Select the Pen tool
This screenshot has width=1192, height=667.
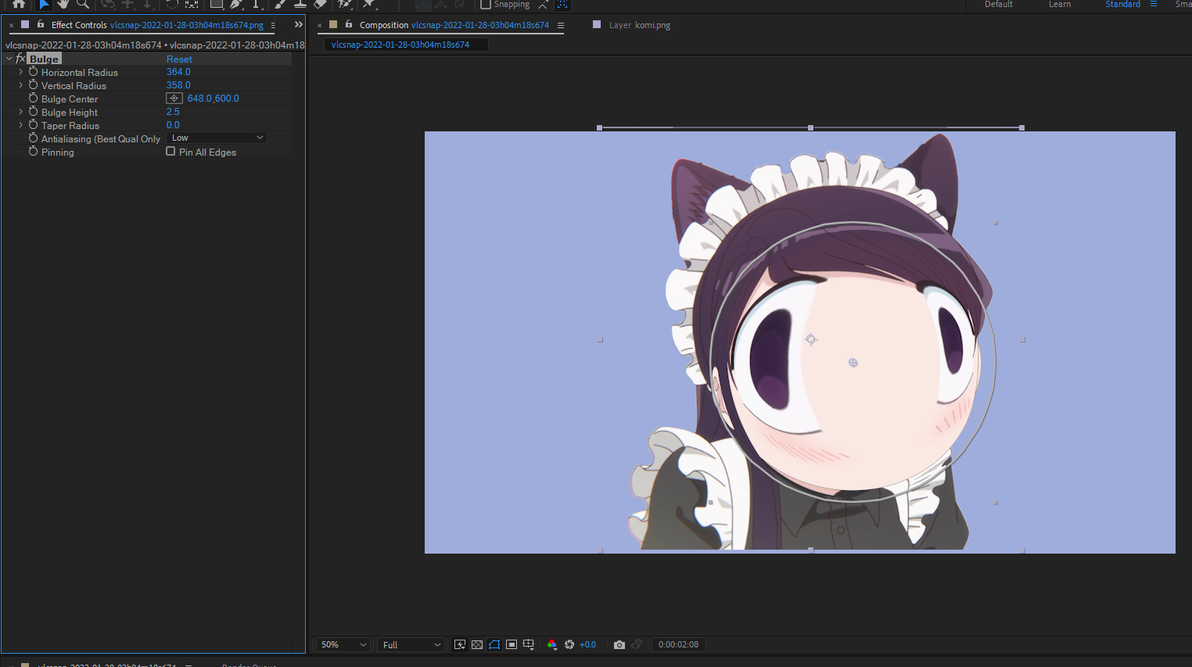236,4
